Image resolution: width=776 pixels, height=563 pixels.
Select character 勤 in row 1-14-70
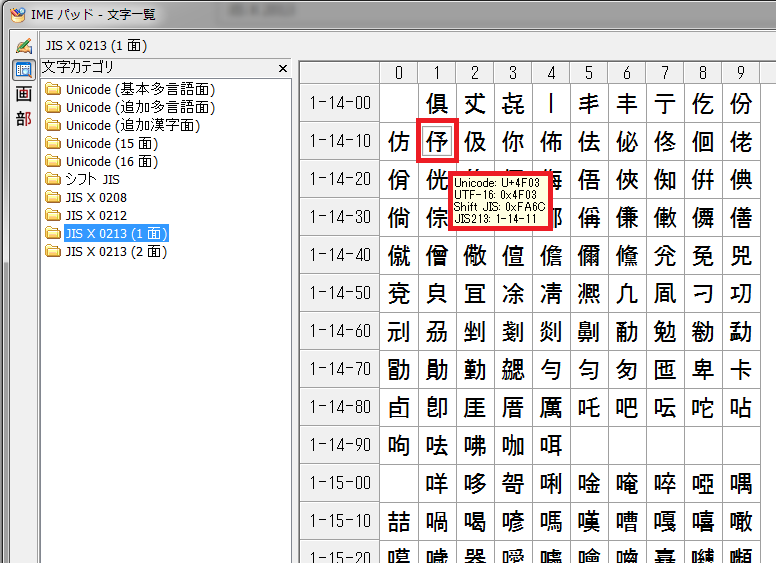point(475,370)
